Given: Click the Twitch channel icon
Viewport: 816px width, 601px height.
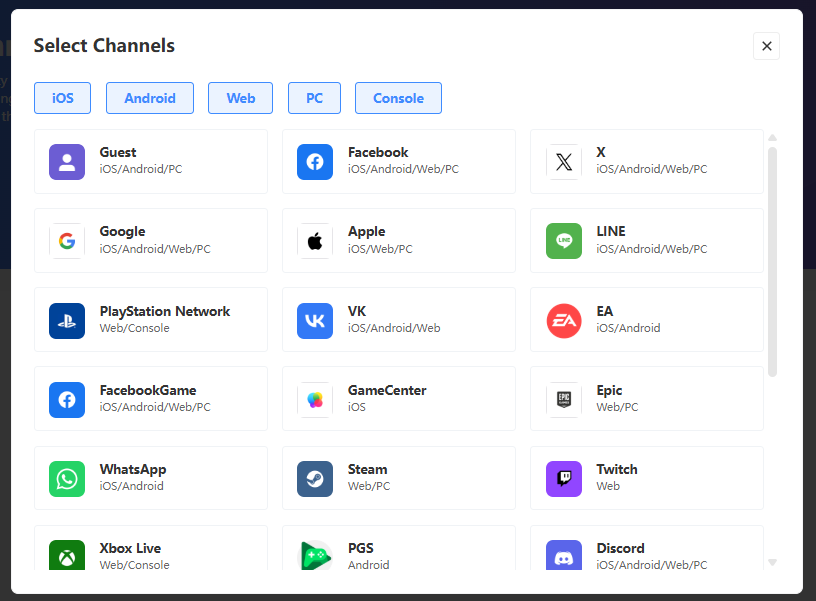Looking at the screenshot, I should (x=563, y=478).
